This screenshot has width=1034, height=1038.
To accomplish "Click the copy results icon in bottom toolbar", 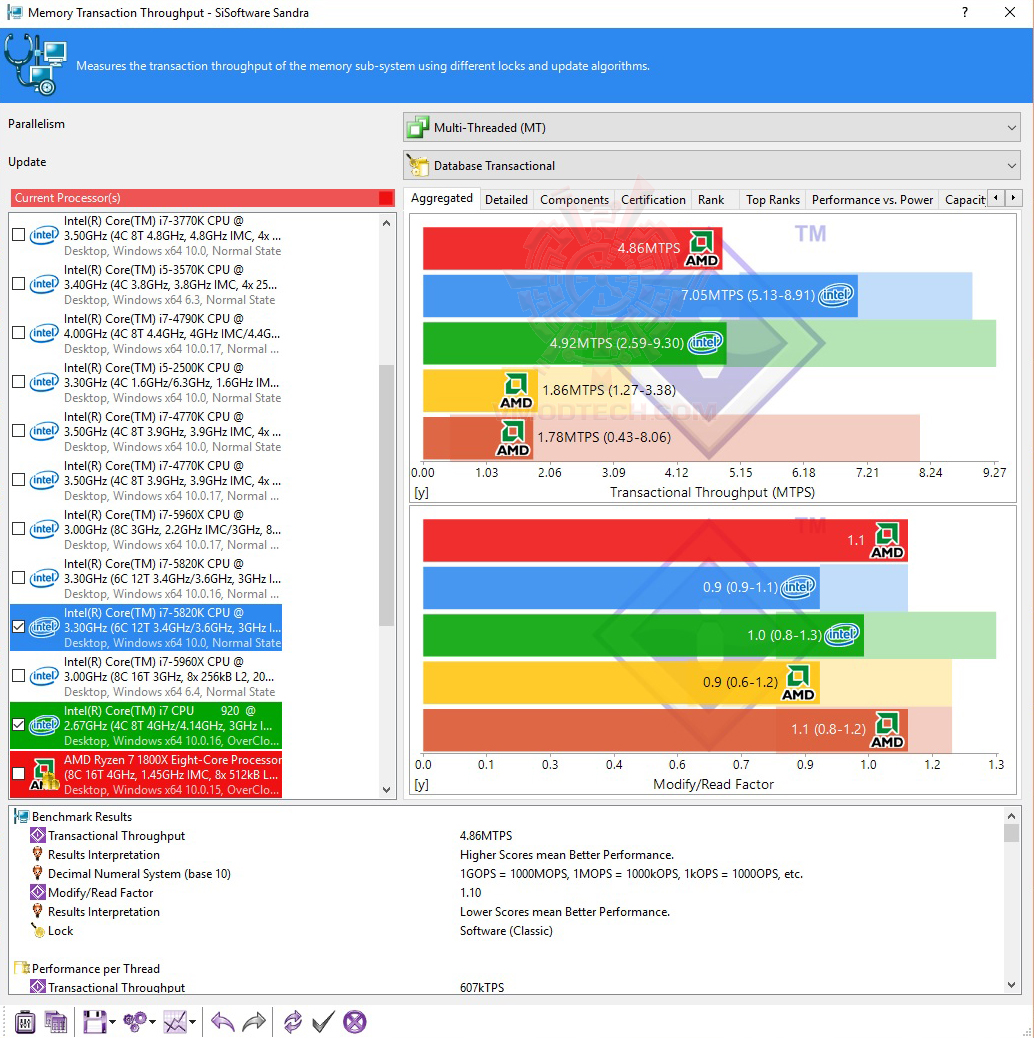I will (x=56, y=1022).
